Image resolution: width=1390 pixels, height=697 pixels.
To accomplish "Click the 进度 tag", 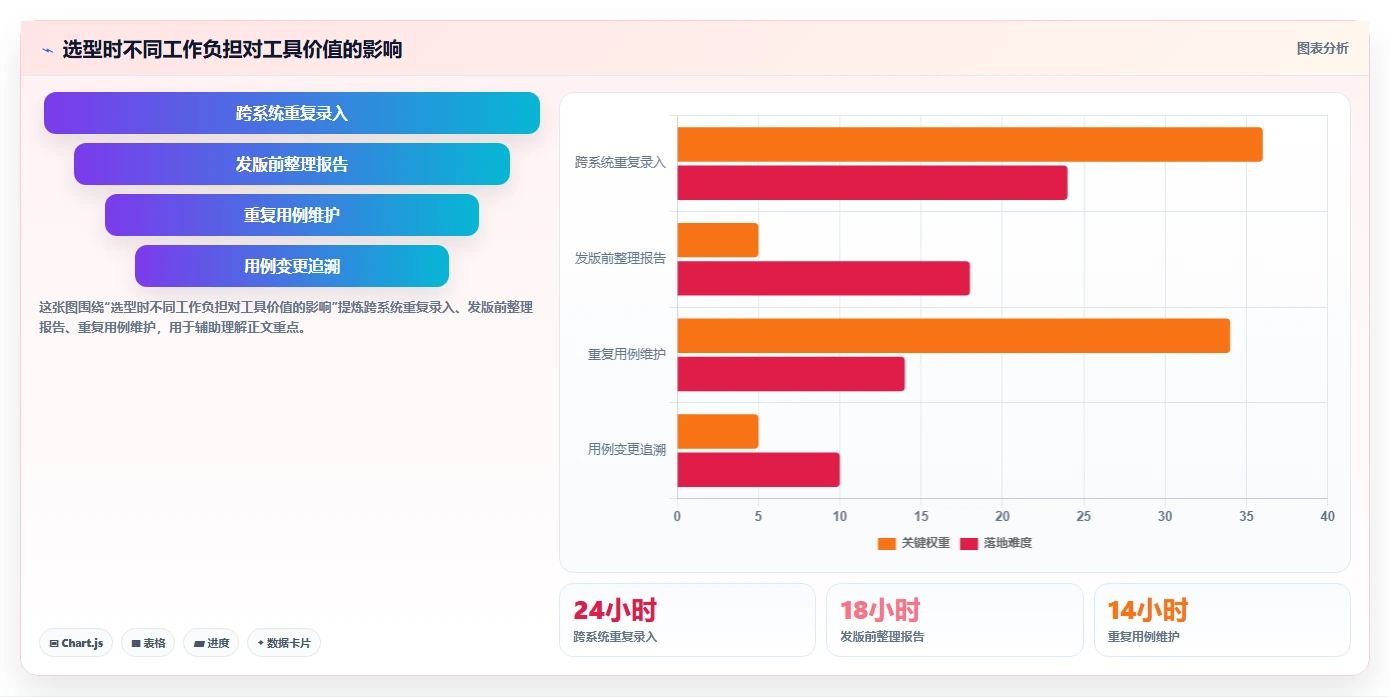I will 211,643.
